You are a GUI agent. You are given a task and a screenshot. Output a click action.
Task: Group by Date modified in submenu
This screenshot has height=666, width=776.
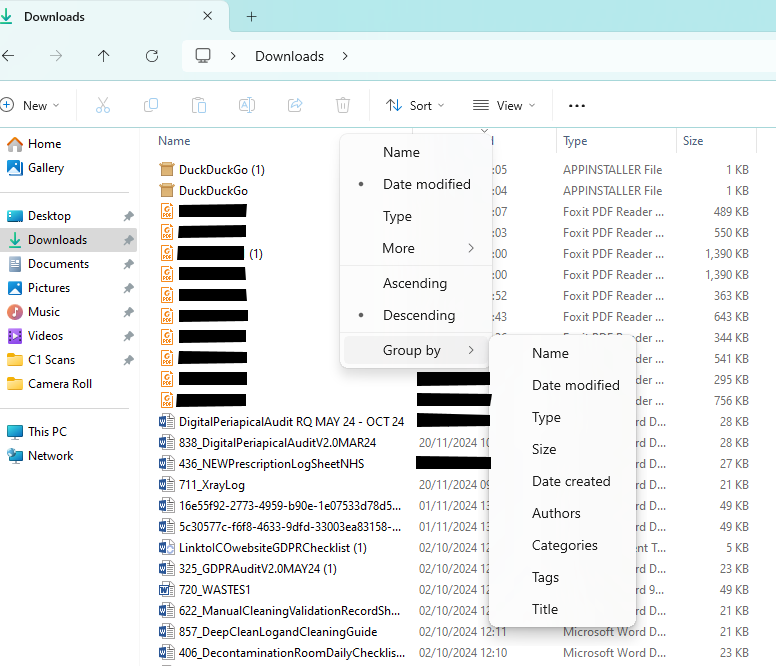[x=562, y=385]
